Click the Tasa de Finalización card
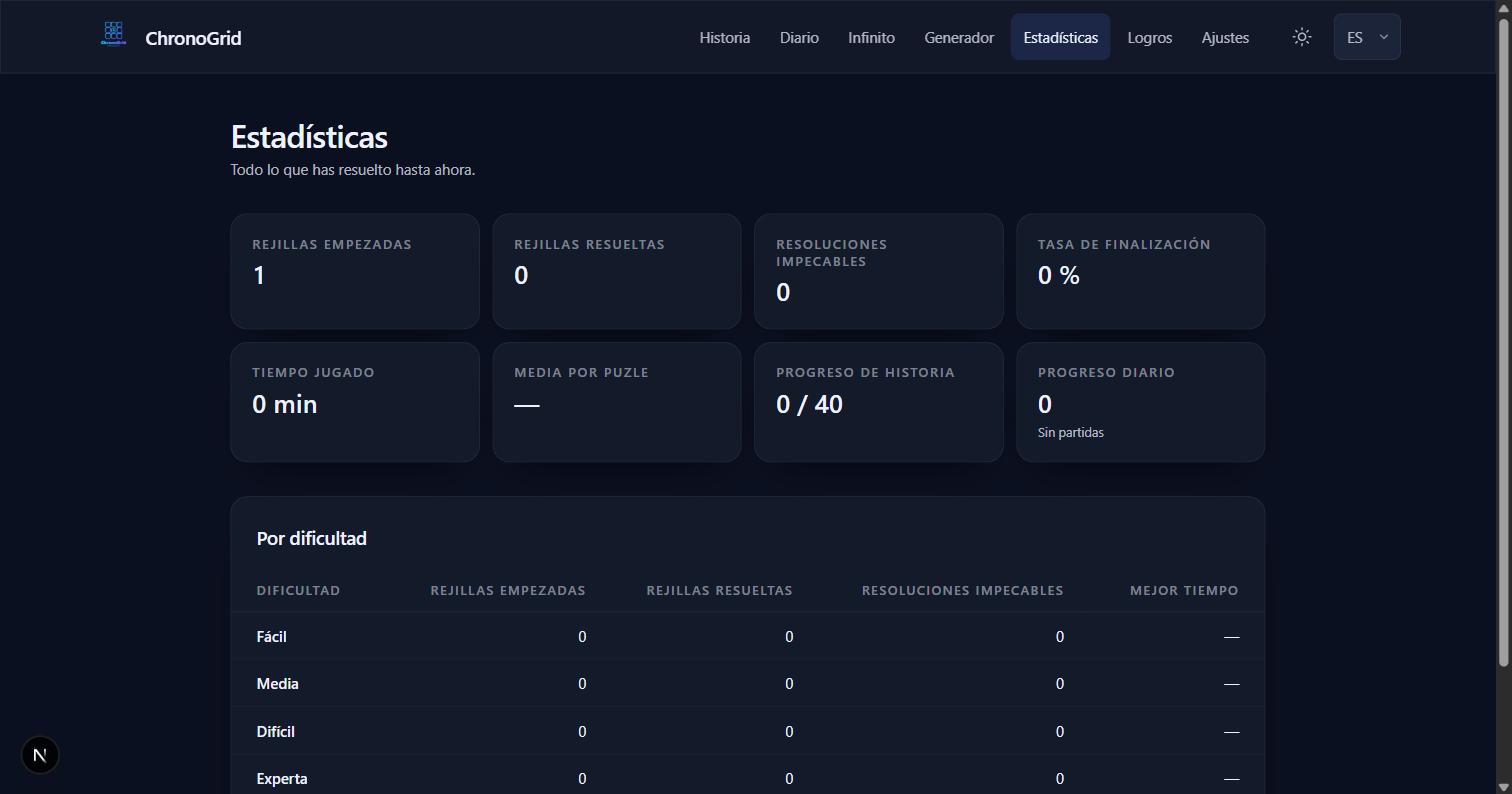Image resolution: width=1512 pixels, height=794 pixels. [x=1140, y=271]
